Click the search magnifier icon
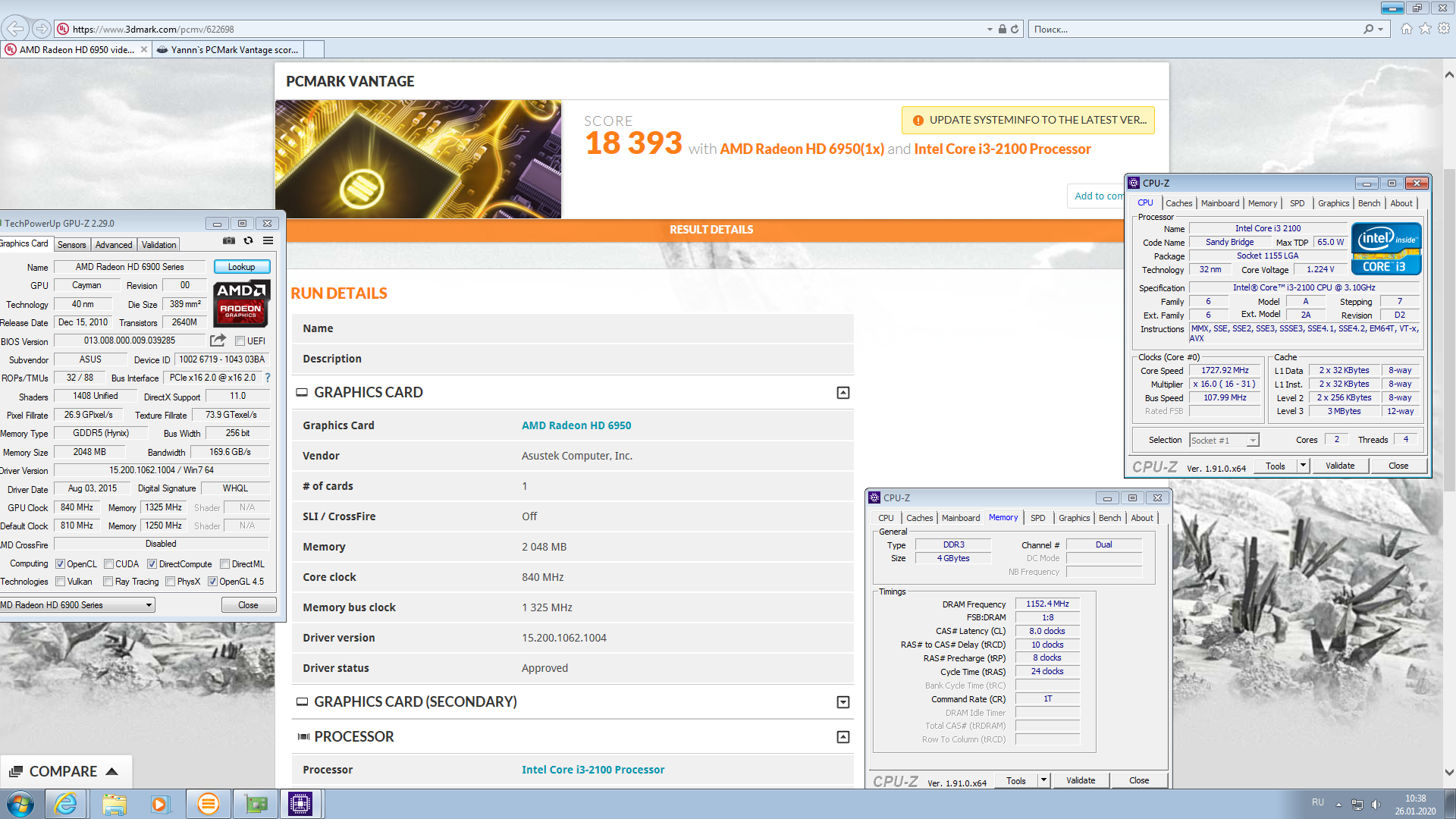This screenshot has height=819, width=1456. click(x=1368, y=29)
